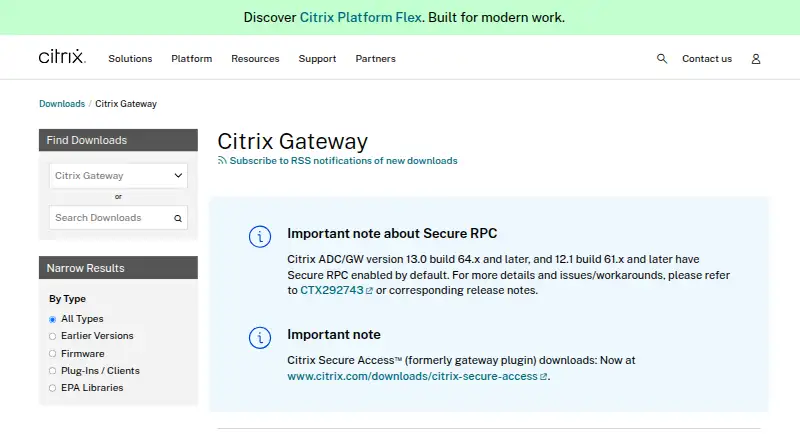Pick the Plug-Ins / Clients radio option
The image size is (800, 440).
click(x=52, y=371)
